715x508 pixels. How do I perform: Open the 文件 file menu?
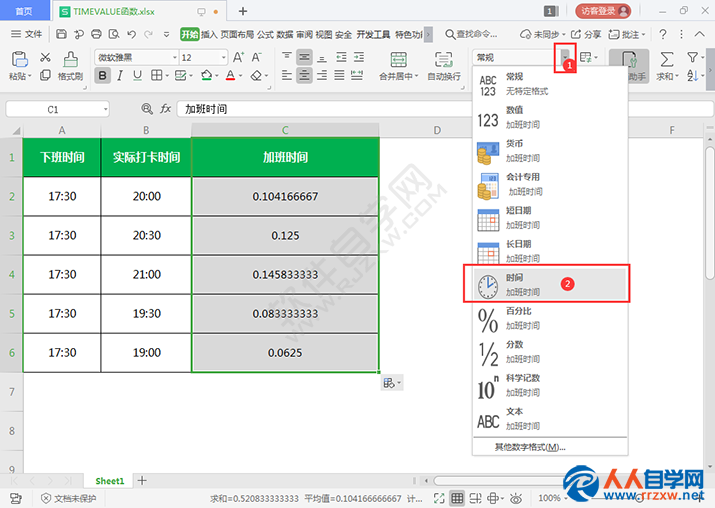[27, 34]
